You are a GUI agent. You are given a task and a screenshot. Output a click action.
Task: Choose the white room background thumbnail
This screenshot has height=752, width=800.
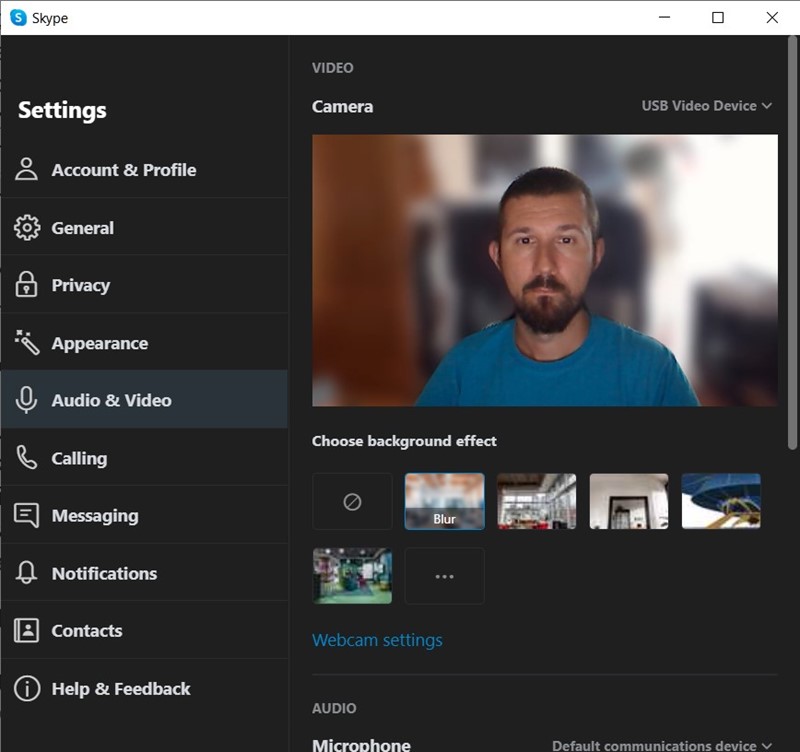pos(629,502)
